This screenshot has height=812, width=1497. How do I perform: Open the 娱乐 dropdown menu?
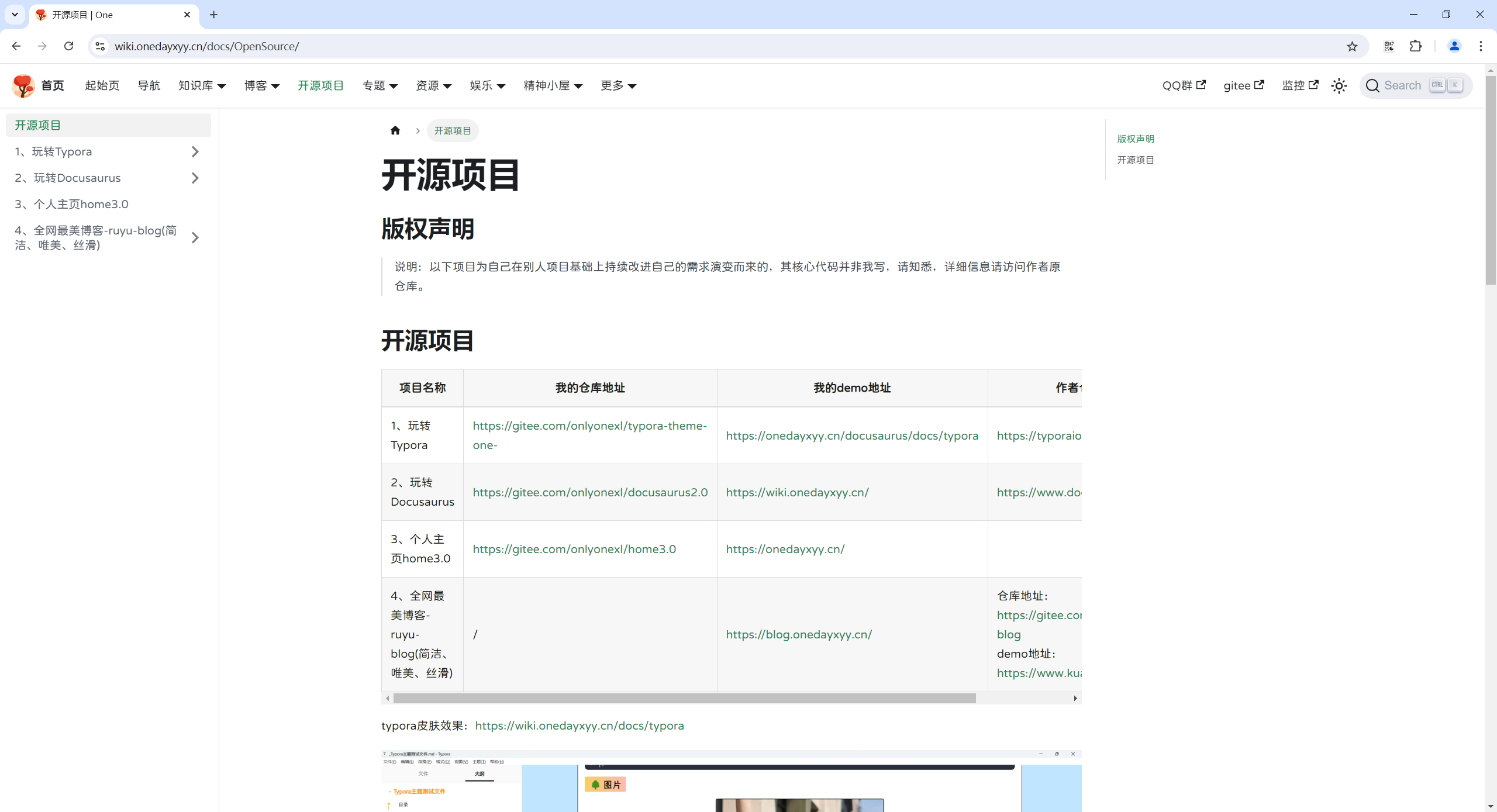point(488,85)
